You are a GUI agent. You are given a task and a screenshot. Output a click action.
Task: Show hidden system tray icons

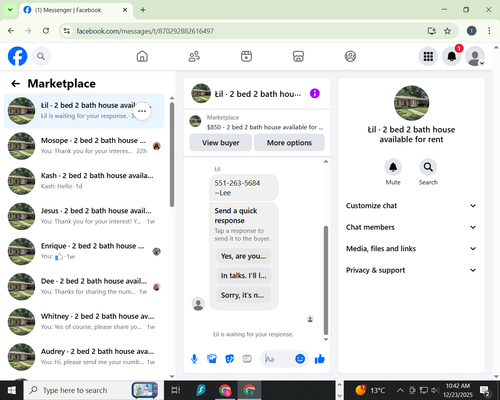pos(400,390)
